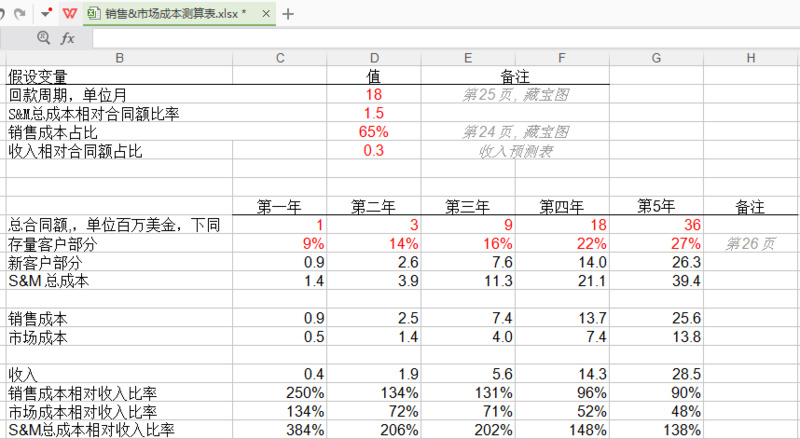Select the 销售成本相对收入比率 row label
The height and width of the screenshot is (439, 800).
[119, 393]
